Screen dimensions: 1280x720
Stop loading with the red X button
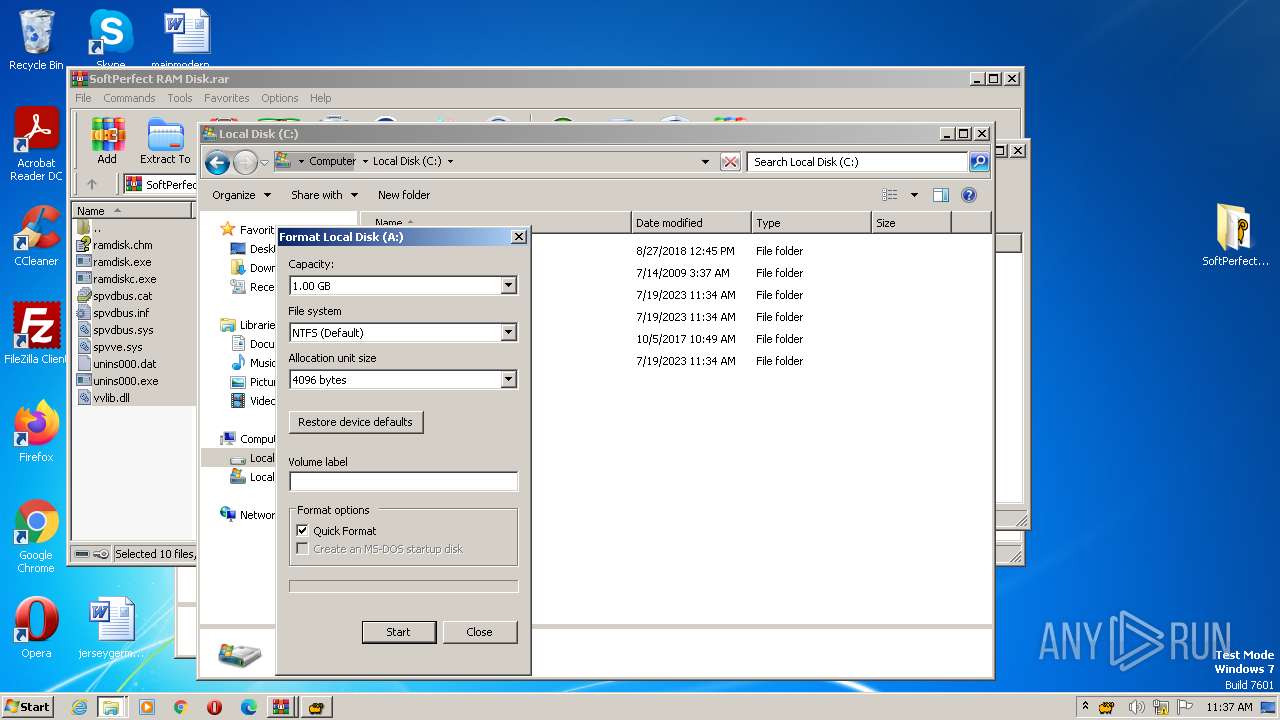[730, 162]
